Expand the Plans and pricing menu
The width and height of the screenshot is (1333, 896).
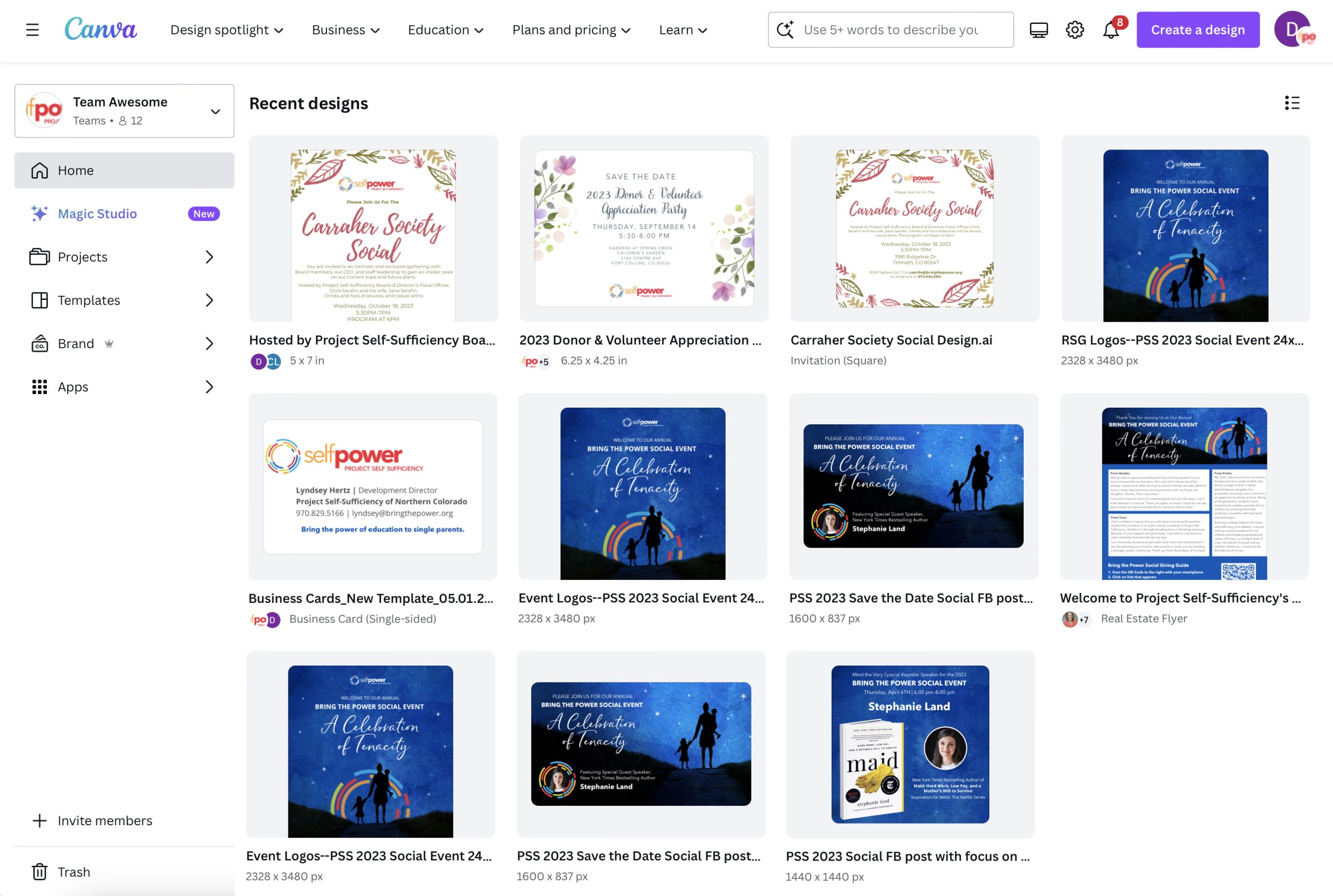click(571, 30)
